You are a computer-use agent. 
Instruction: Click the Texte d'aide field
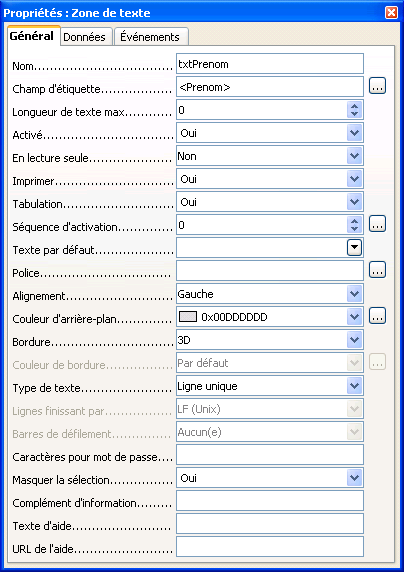pos(270,523)
